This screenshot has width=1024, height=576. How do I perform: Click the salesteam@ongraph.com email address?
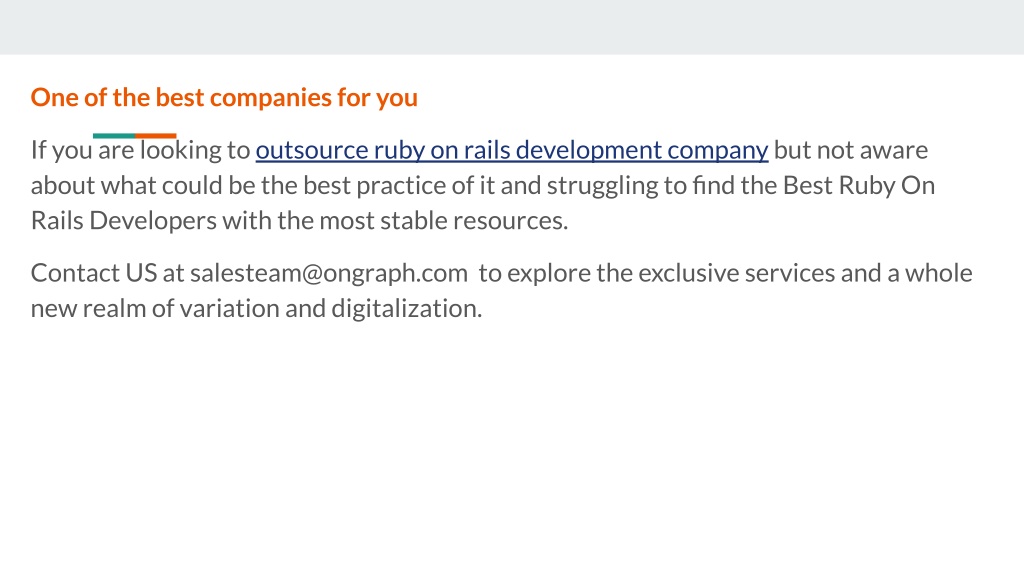328,274
